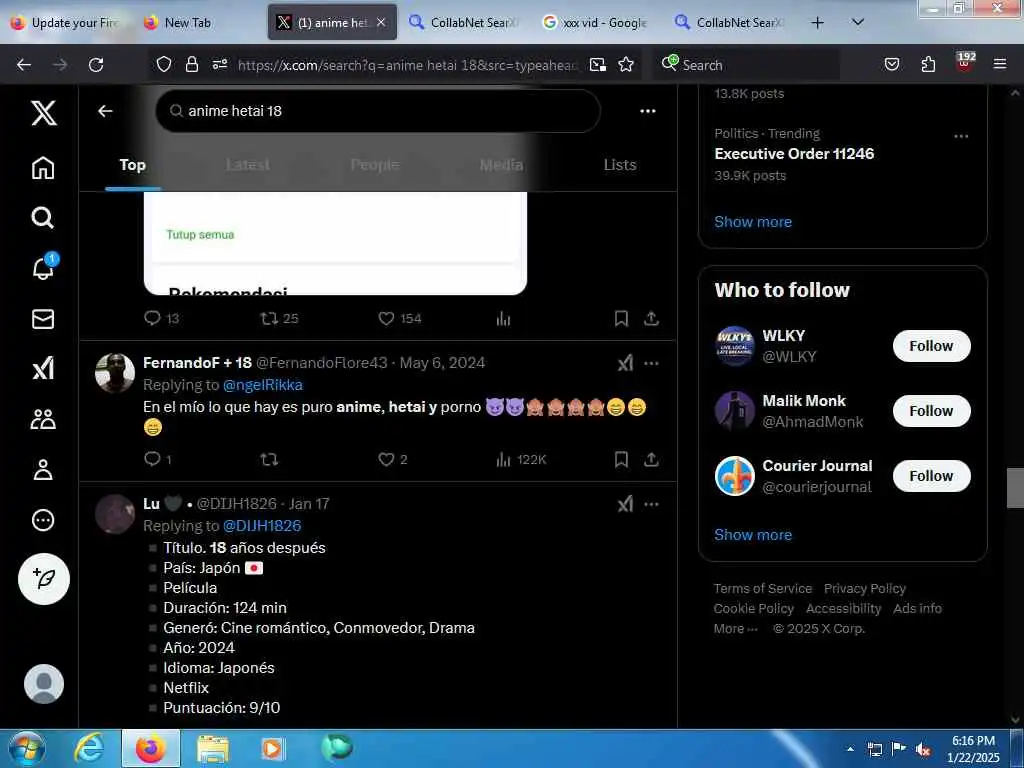Compose new post feather button
1024x768 pixels.
pos(44,579)
